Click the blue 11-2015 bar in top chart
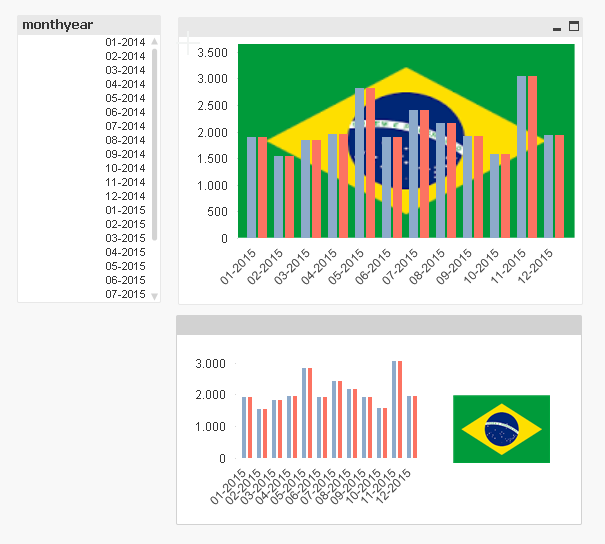The width and height of the screenshot is (605, 544). pos(521,157)
